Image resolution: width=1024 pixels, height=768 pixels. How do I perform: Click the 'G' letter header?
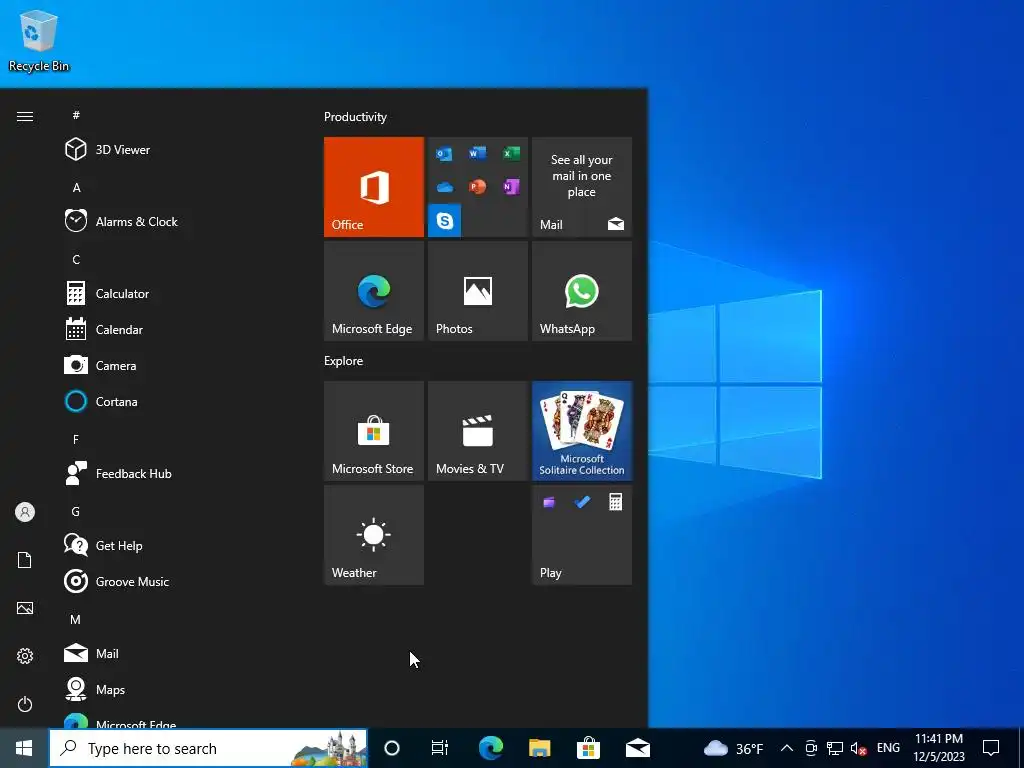pyautogui.click(x=76, y=511)
